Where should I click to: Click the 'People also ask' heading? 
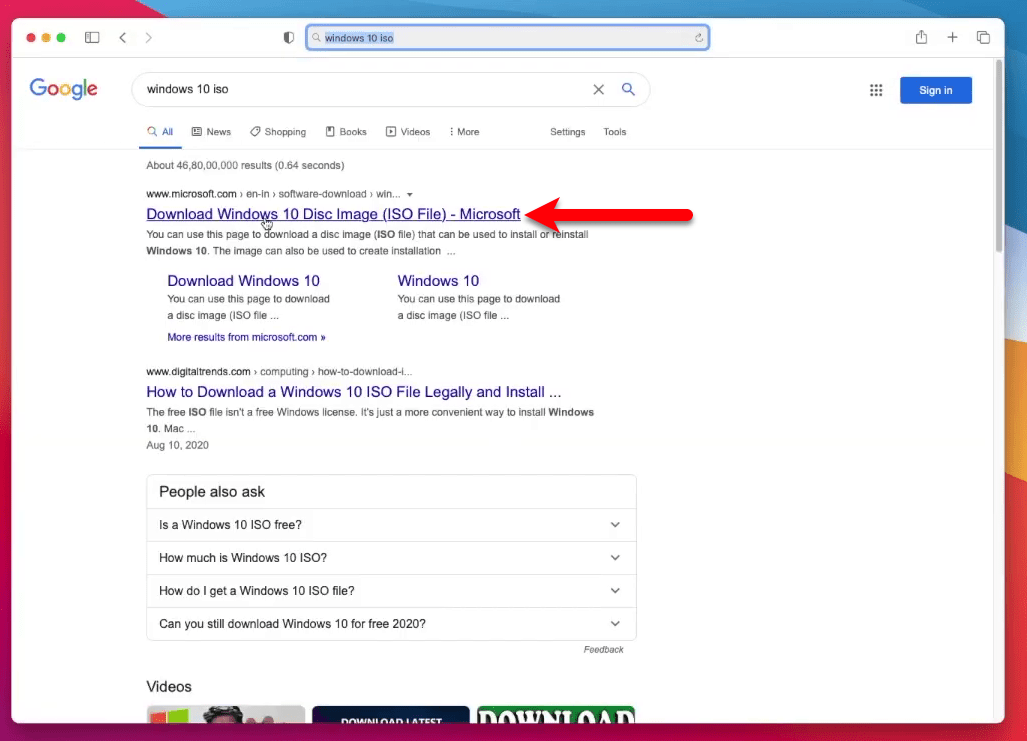(x=212, y=491)
